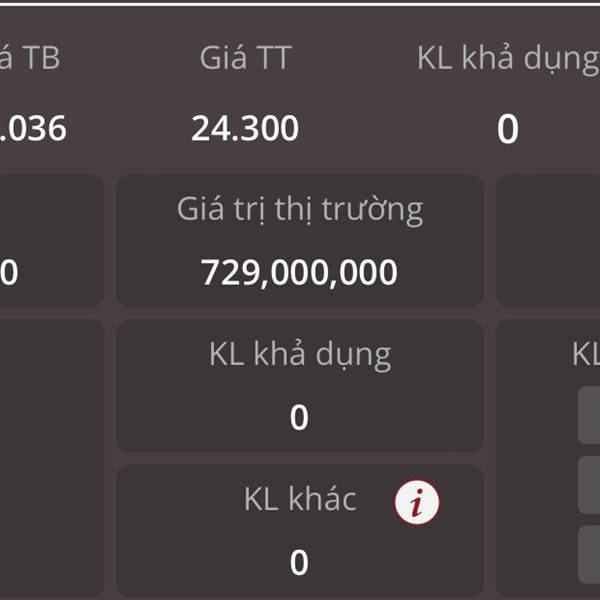
Task: Click the 729,000,000 market value figure
Action: (x=299, y=272)
